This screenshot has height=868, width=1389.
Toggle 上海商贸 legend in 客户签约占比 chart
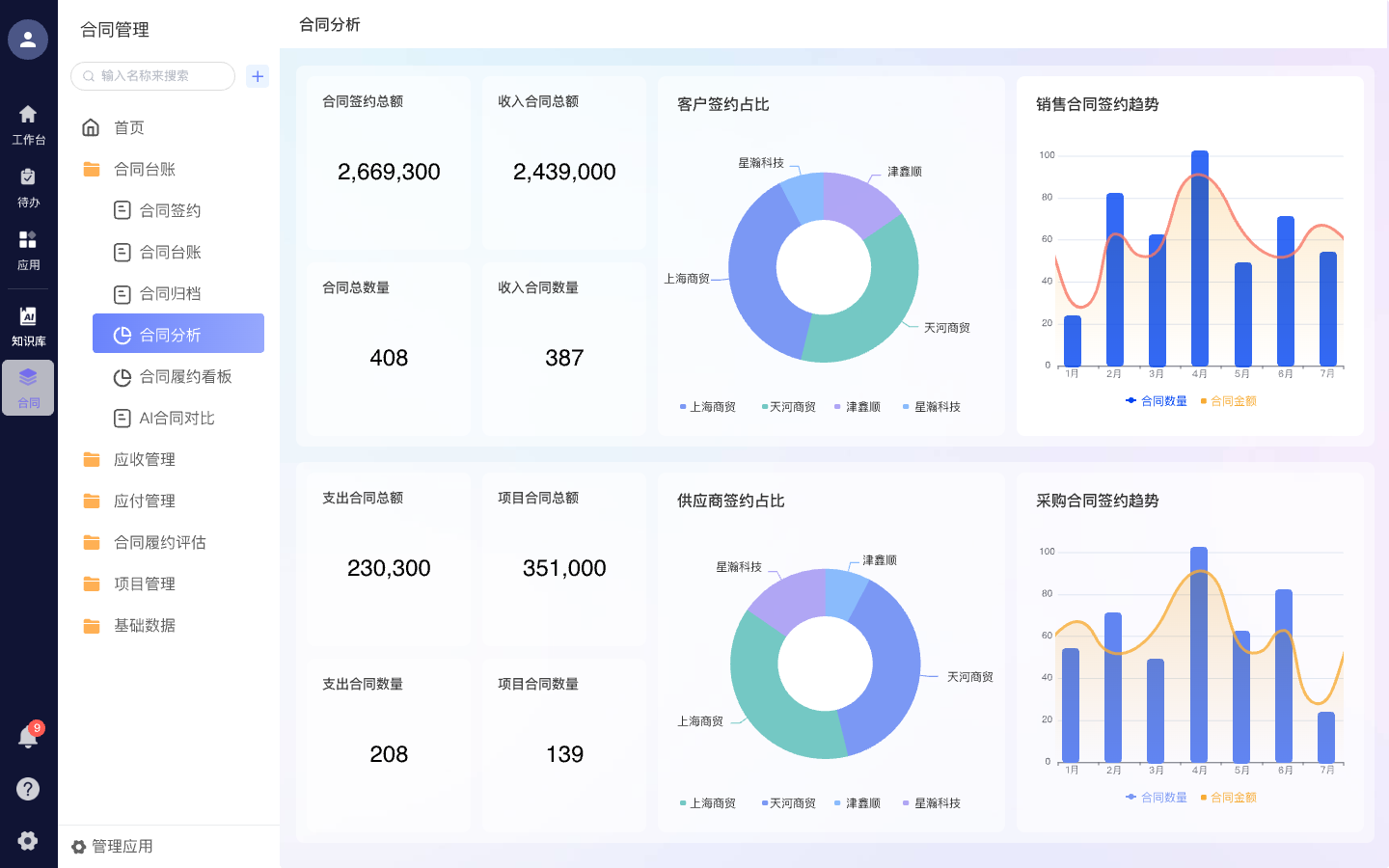[708, 407]
